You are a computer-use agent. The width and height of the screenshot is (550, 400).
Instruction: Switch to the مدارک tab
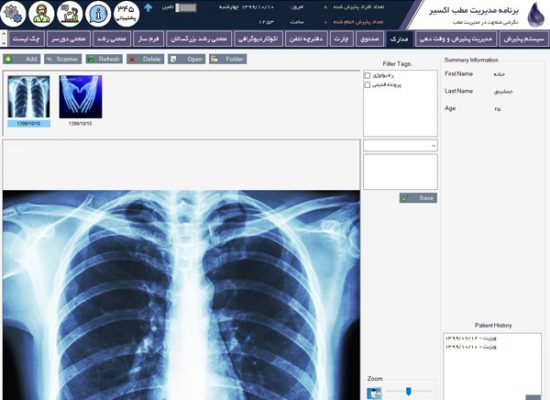[399, 39]
